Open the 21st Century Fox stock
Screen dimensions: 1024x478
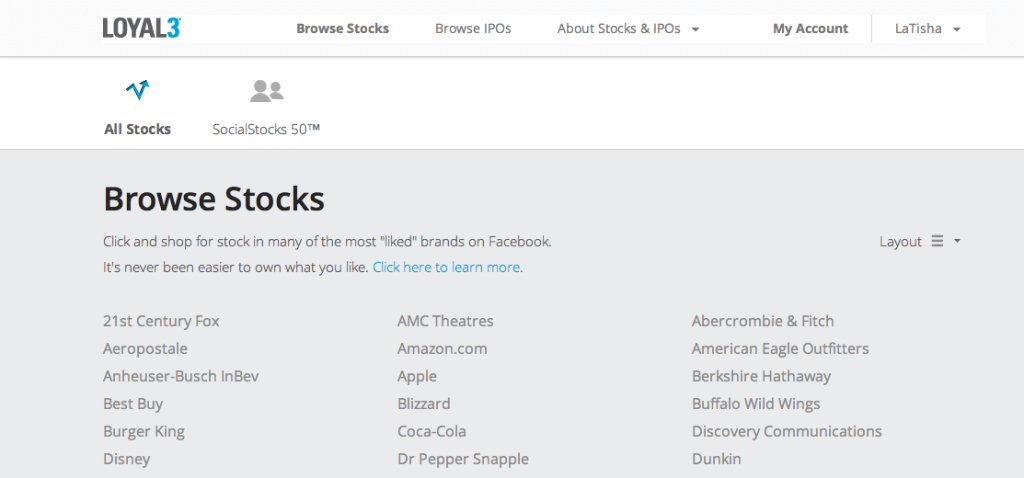pos(161,321)
